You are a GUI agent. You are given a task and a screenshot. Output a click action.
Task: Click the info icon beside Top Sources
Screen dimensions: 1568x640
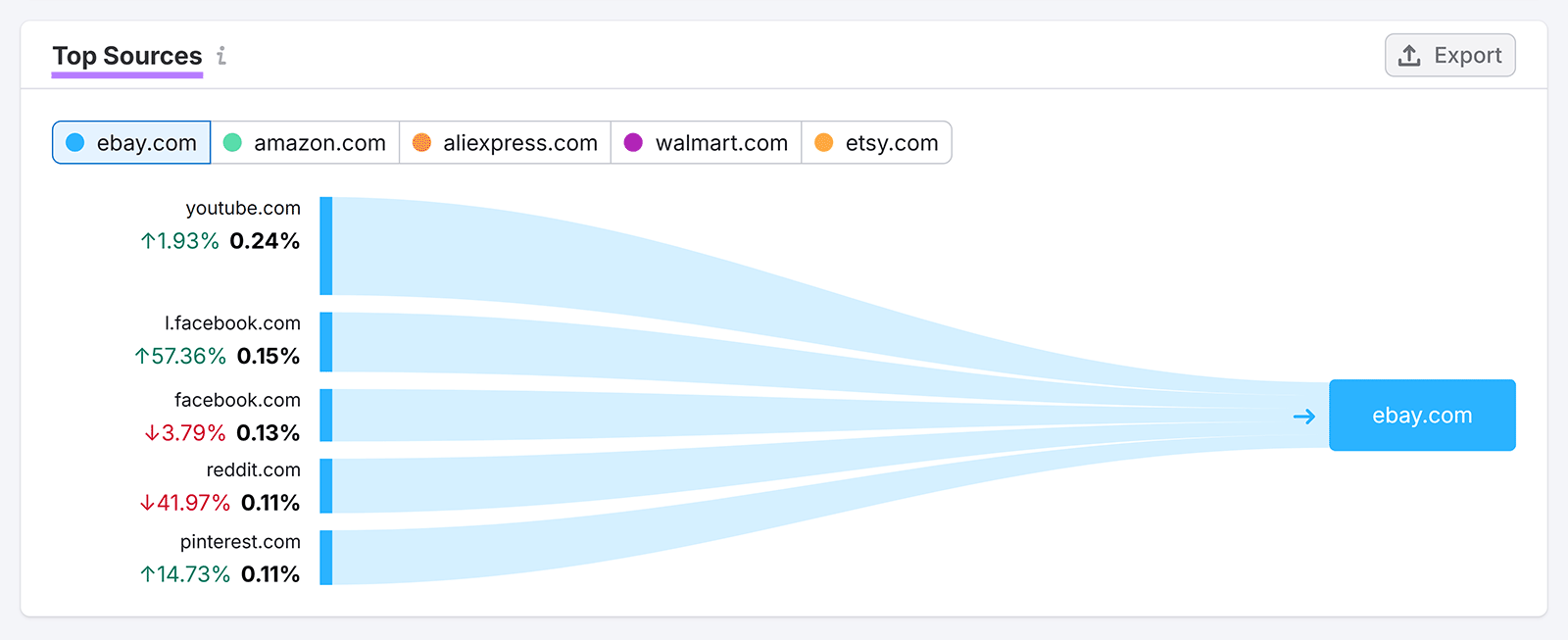click(220, 57)
